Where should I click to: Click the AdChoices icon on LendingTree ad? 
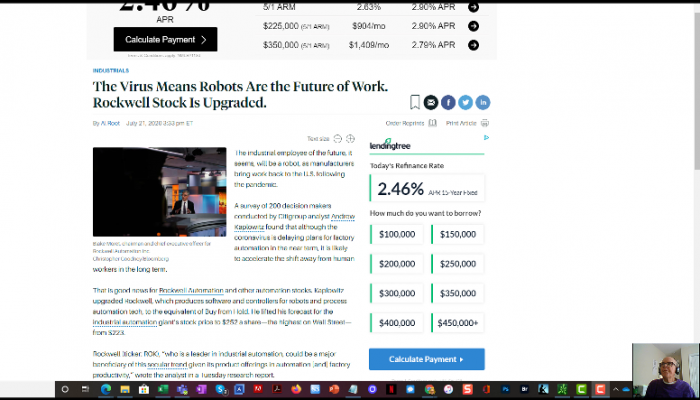coord(486,138)
